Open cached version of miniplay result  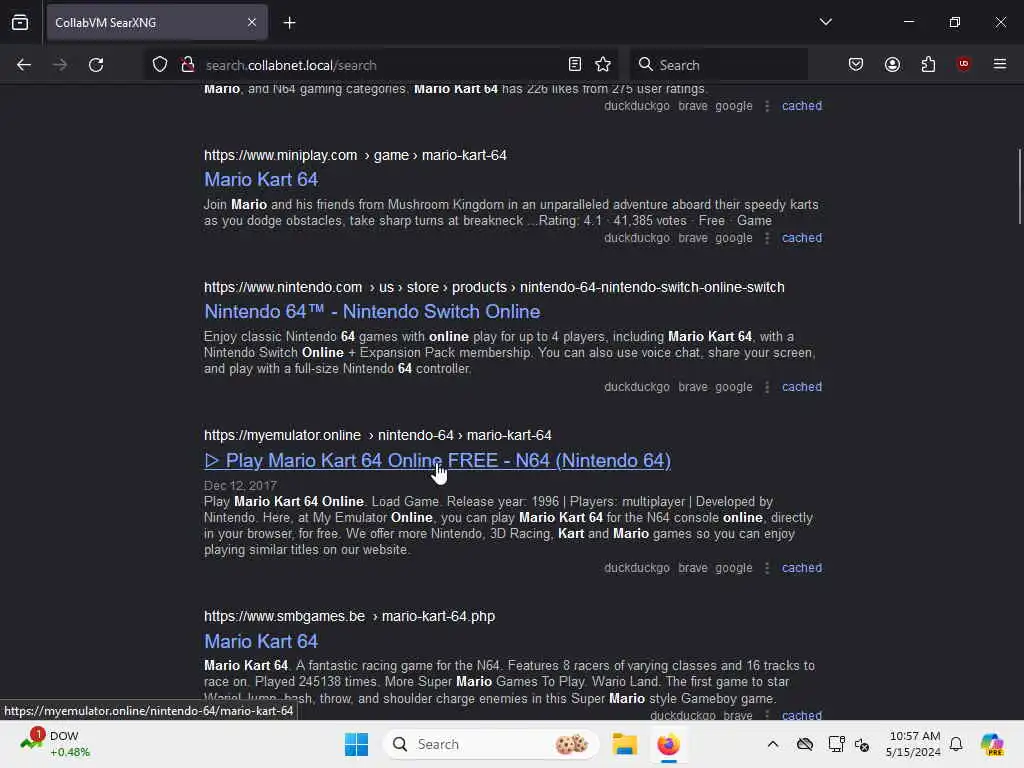point(802,238)
